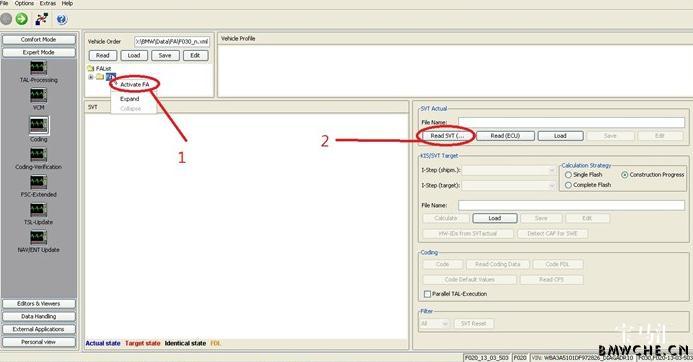Open the FSC-Extended module icon

point(38,182)
